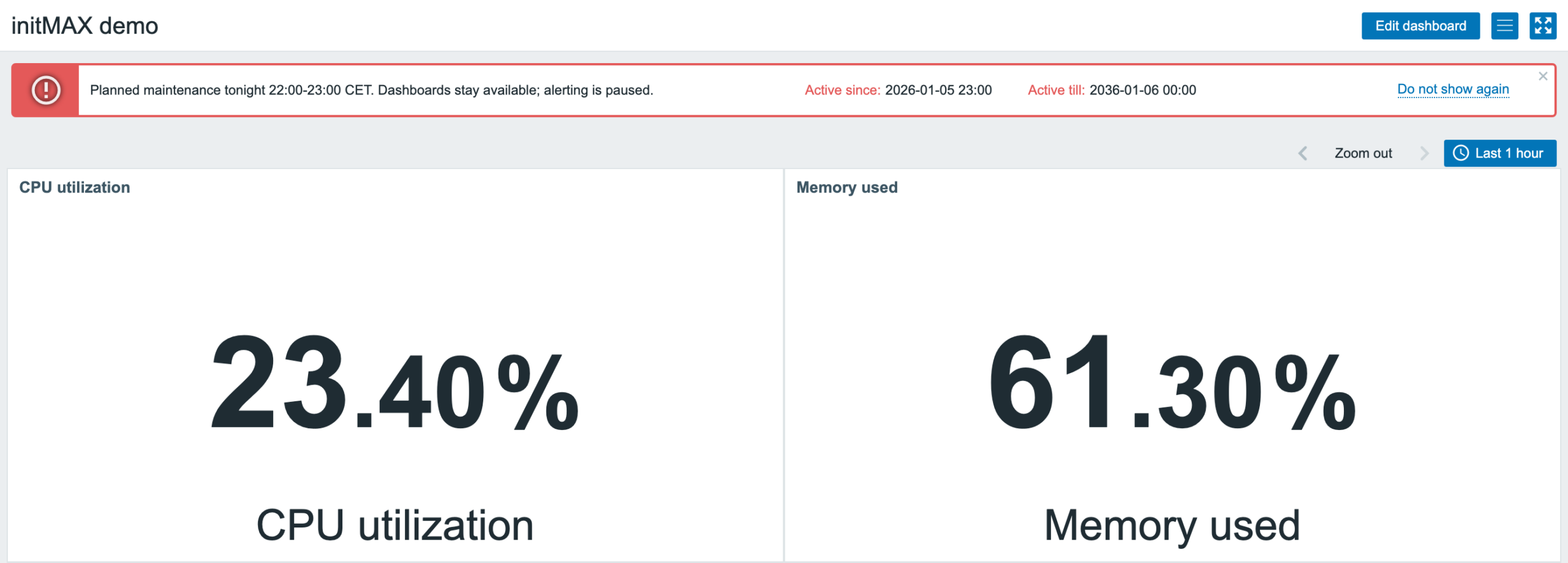Shift time range back with the left chevron

coord(1303,153)
